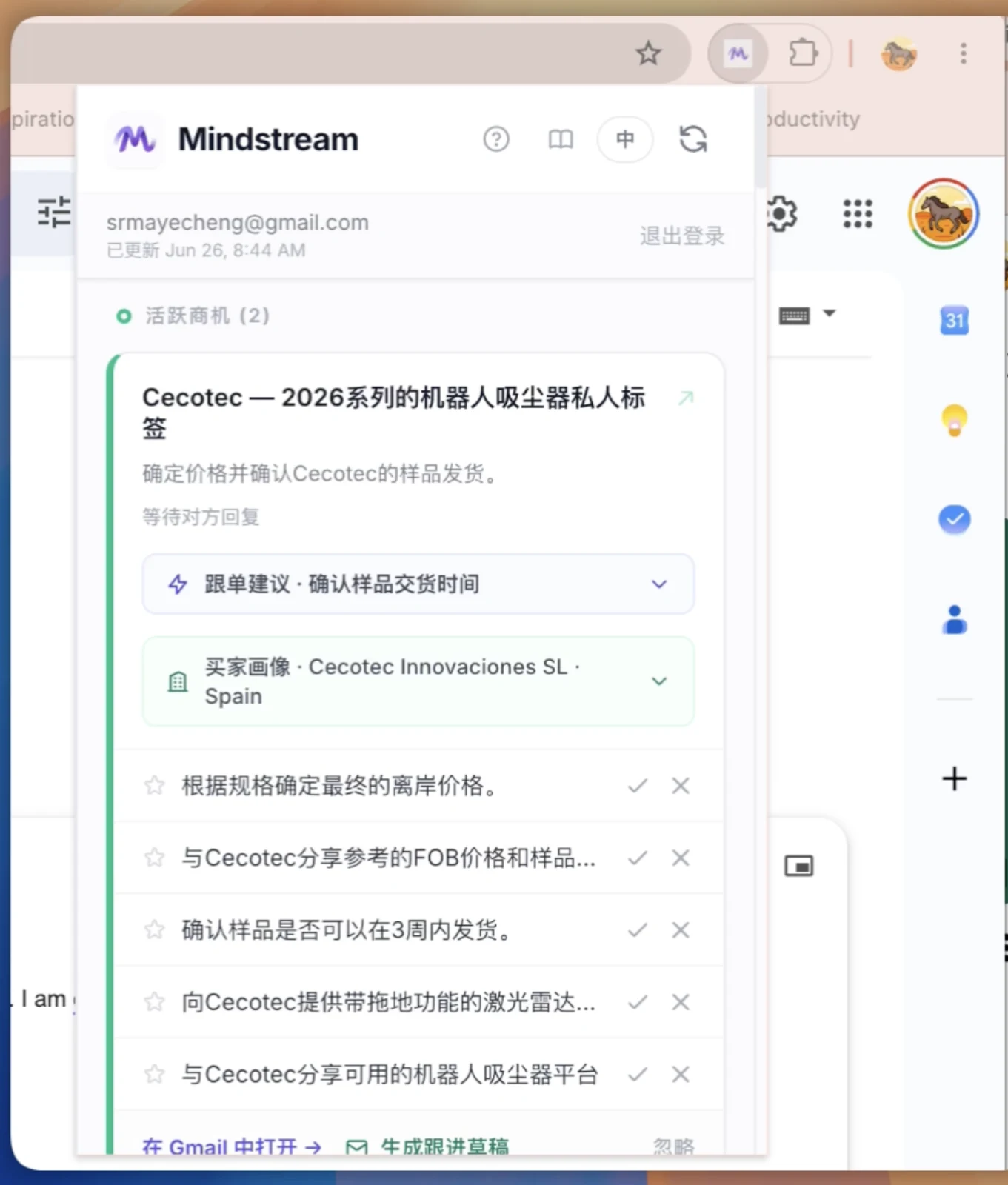Open input tools dropdown arrow
The image size is (1008, 1185).
[x=830, y=313]
